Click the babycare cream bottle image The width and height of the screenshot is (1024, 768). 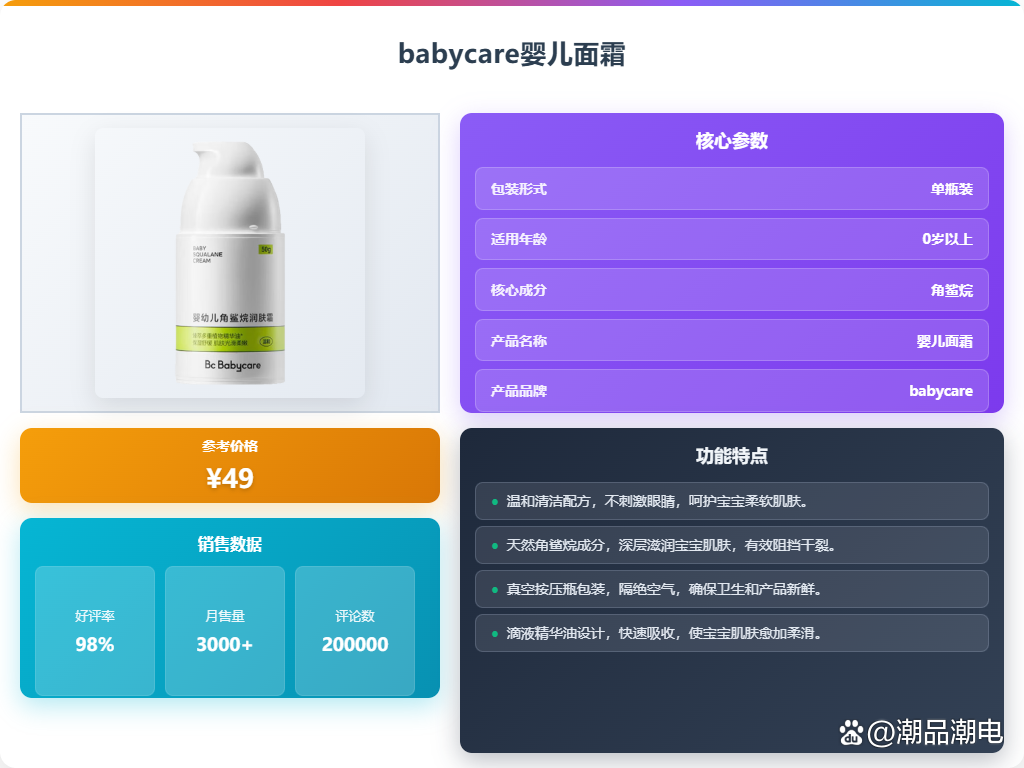click(230, 263)
